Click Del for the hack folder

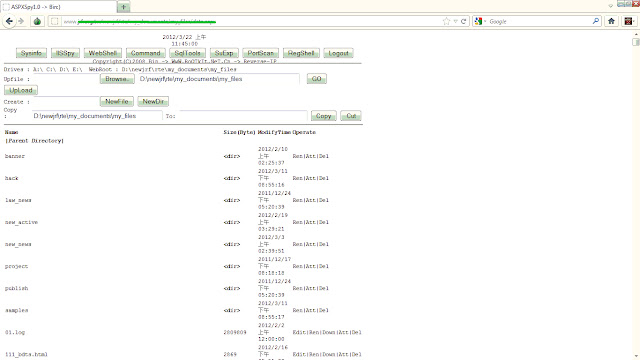pos(324,178)
